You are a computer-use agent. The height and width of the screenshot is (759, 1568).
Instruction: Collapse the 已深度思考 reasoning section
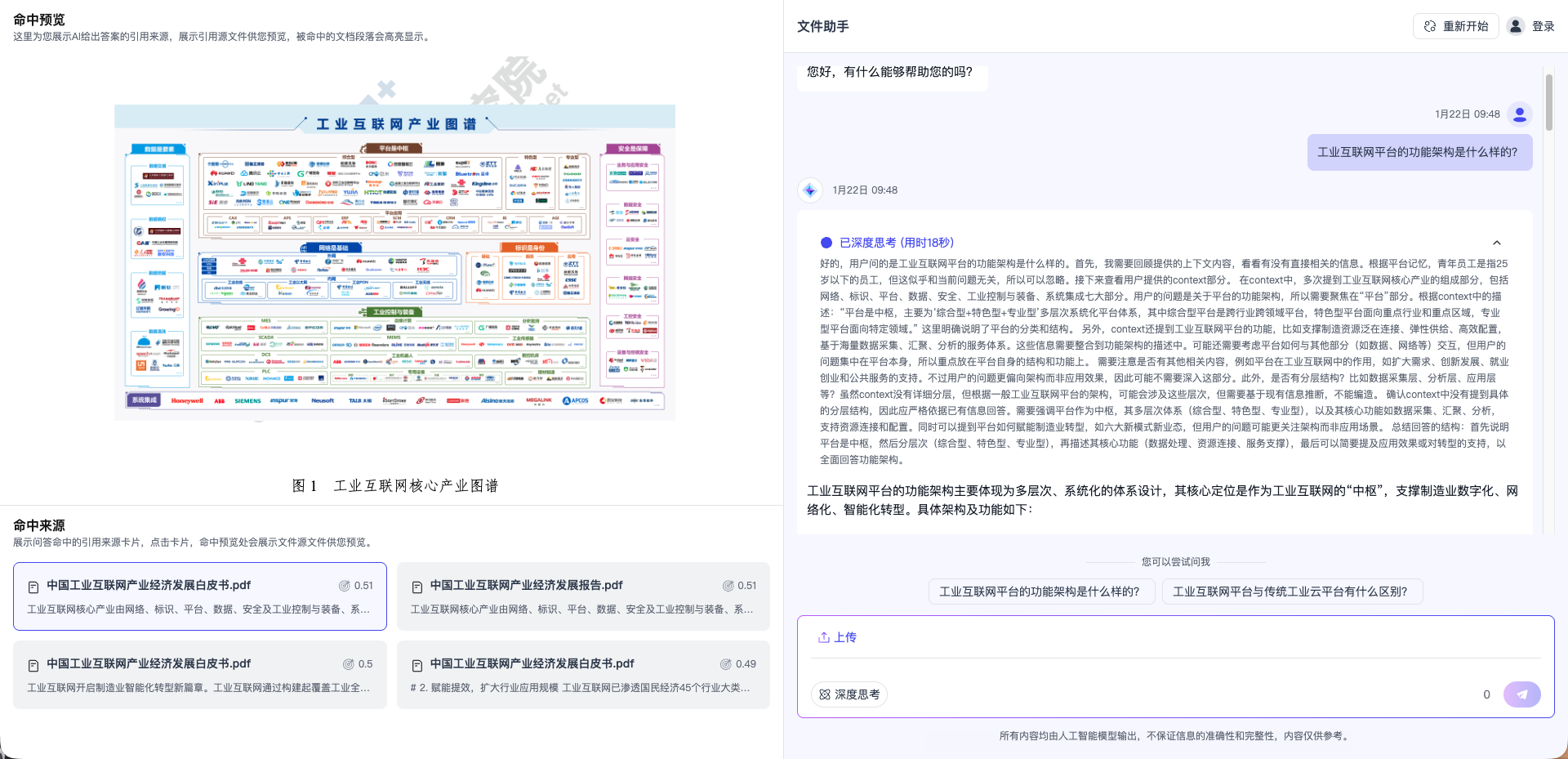[x=1496, y=243]
